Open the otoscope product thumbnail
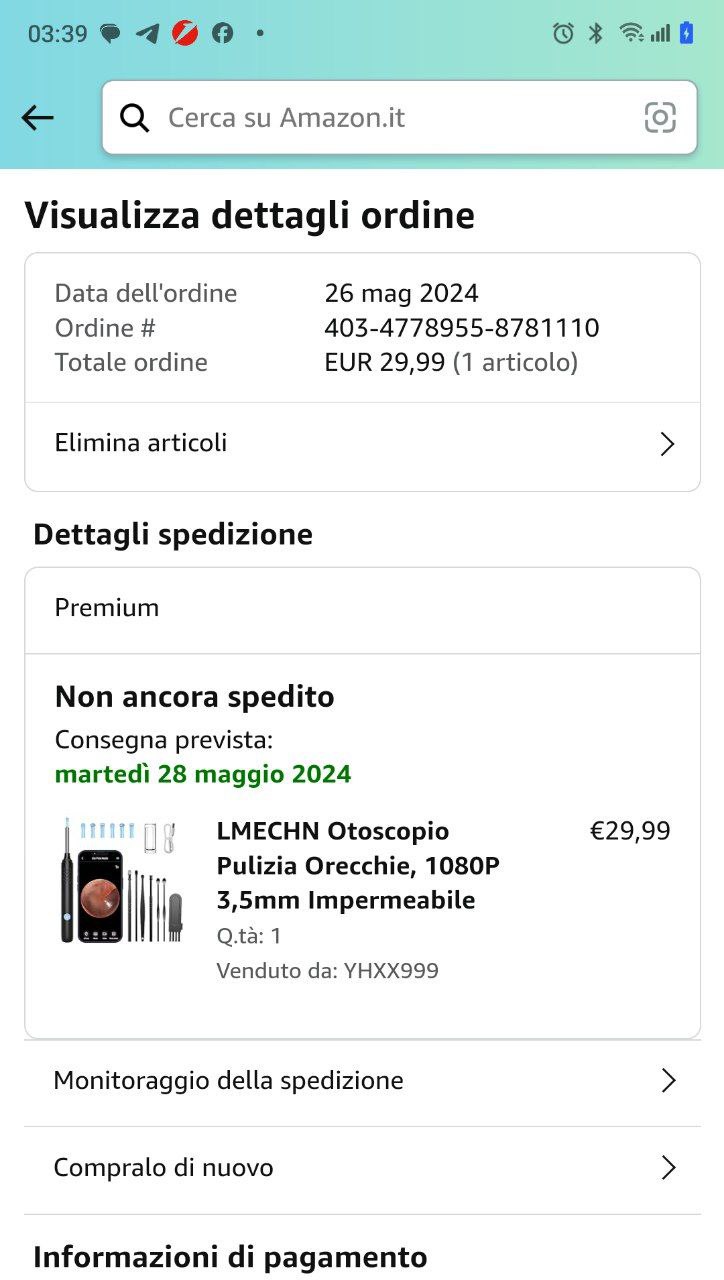The width and height of the screenshot is (724, 1280). pos(121,880)
